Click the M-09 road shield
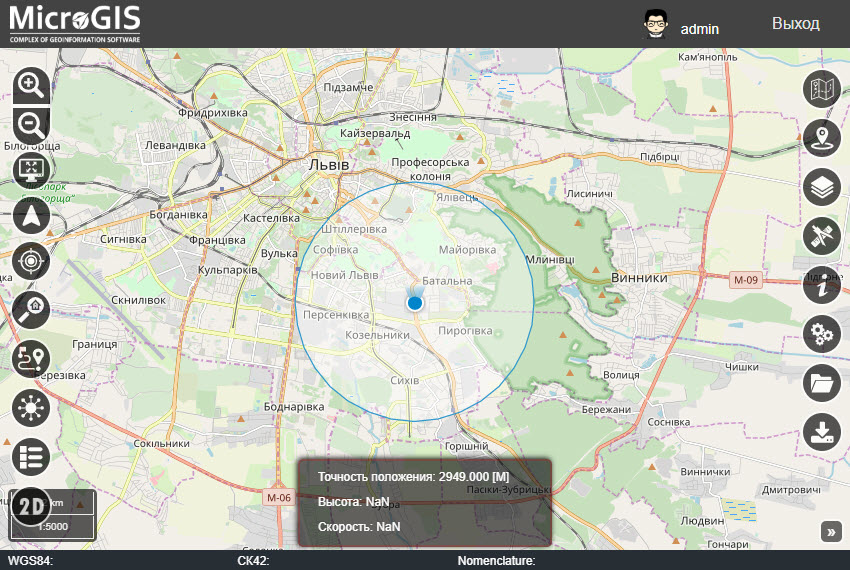This screenshot has width=850, height=570. click(745, 280)
